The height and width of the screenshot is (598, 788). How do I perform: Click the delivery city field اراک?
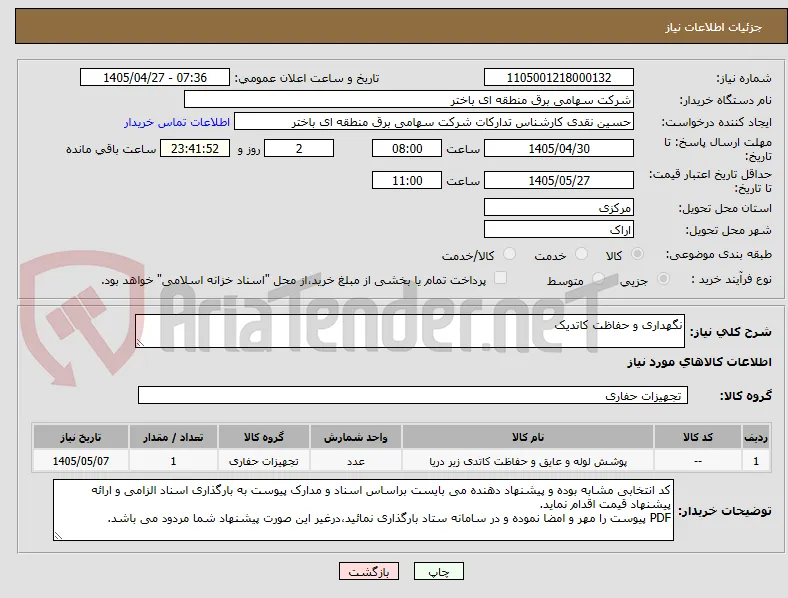(559, 229)
